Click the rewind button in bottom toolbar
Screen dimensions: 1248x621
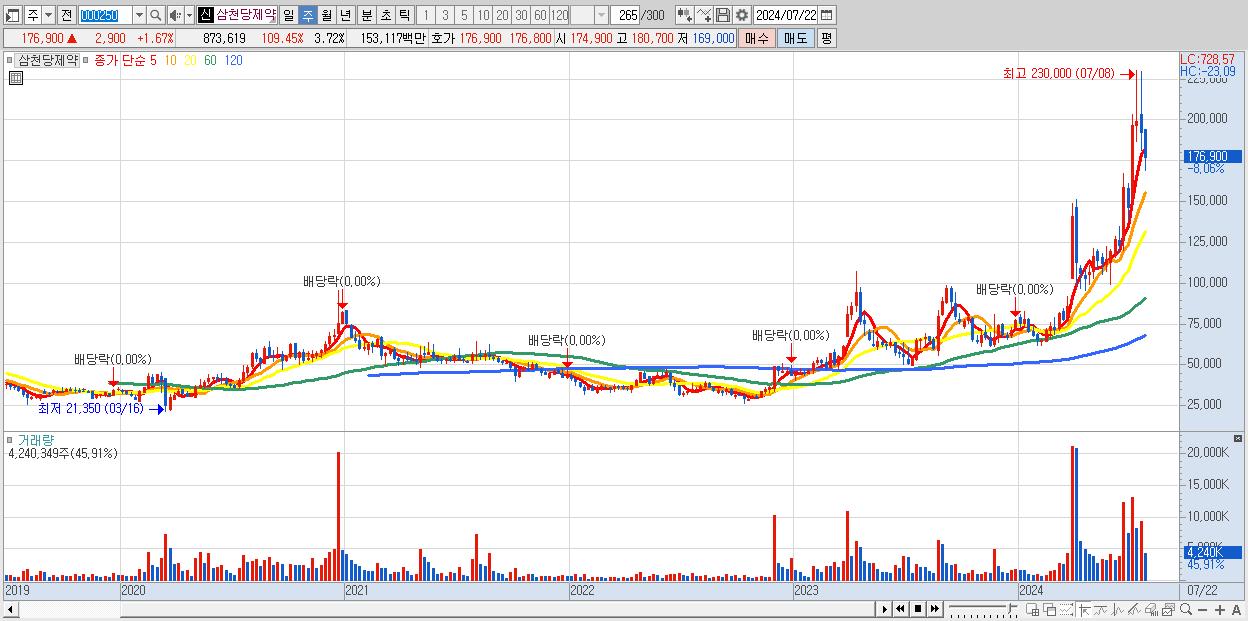click(x=900, y=609)
